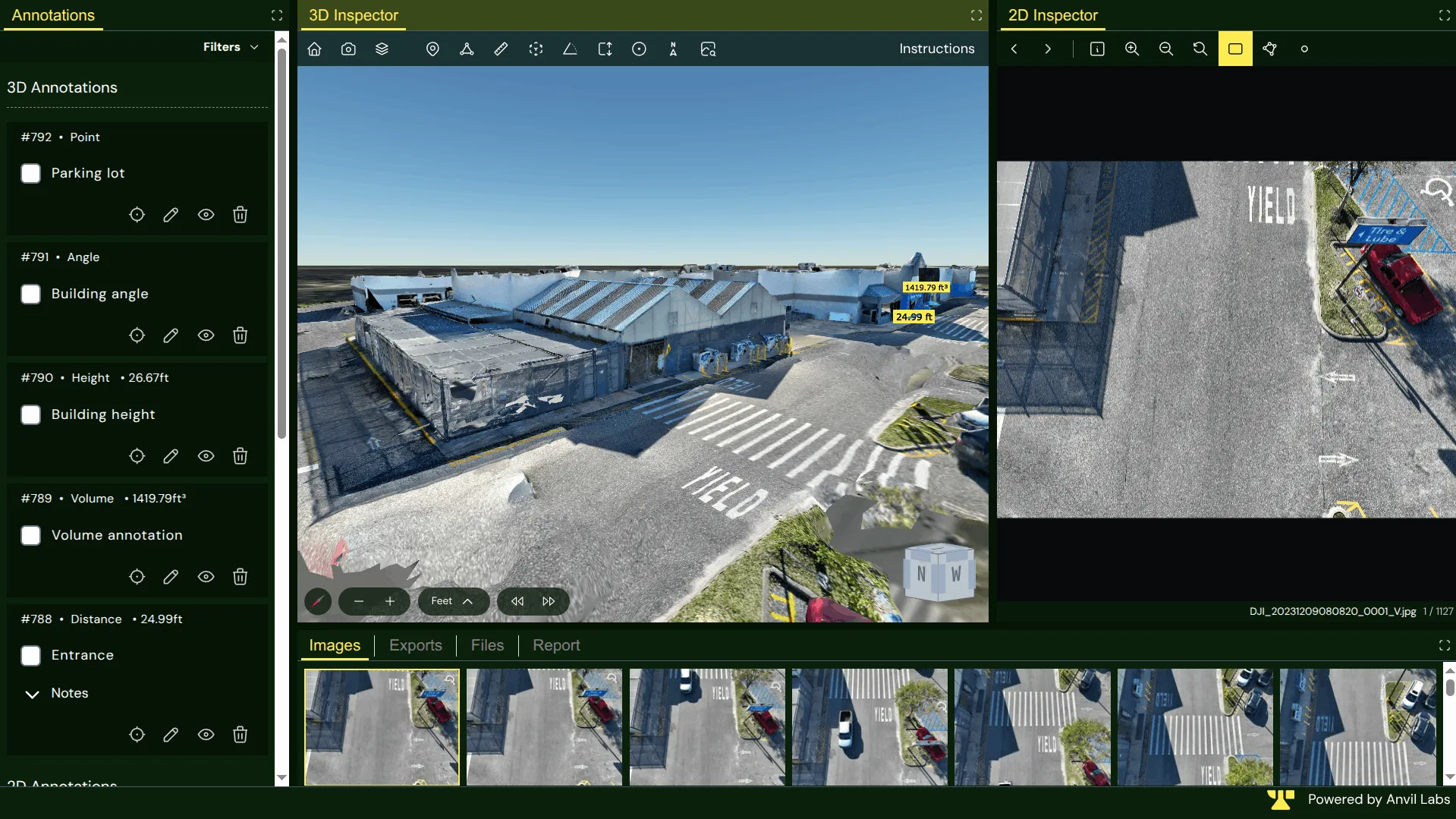Select the angle measurement triangle tool

pos(570,49)
